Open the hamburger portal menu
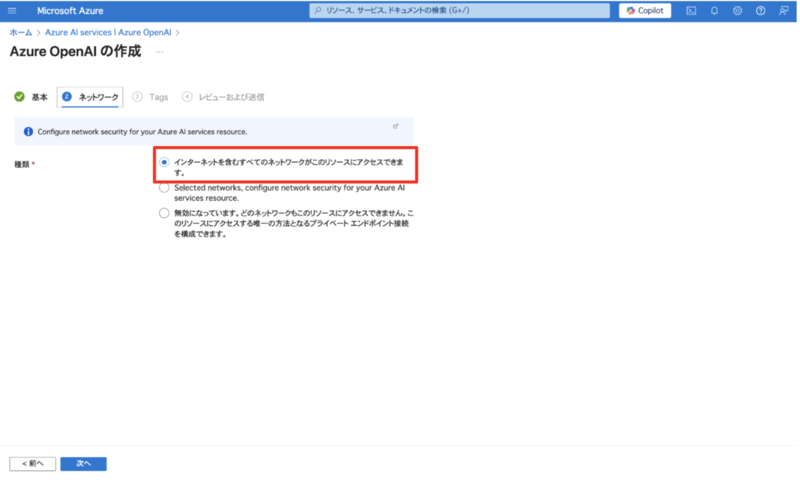This screenshot has height=485, width=800. (x=12, y=11)
